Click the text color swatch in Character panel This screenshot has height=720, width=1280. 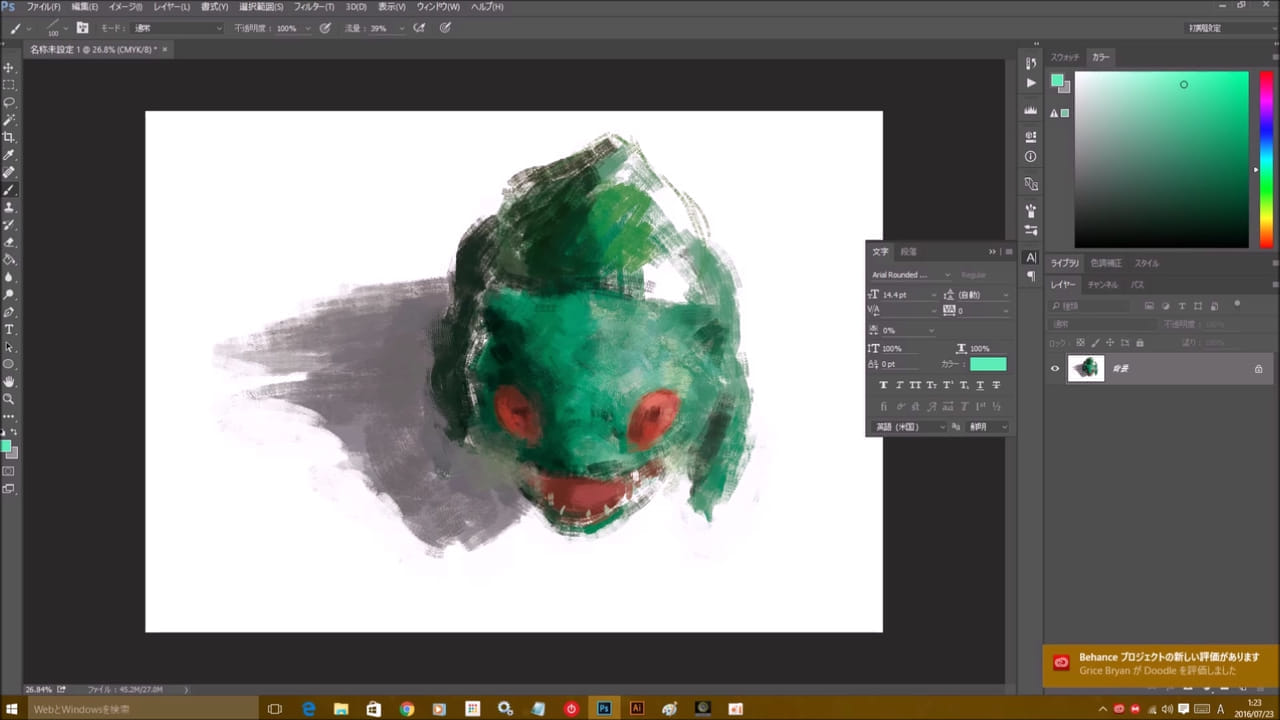[988, 365]
